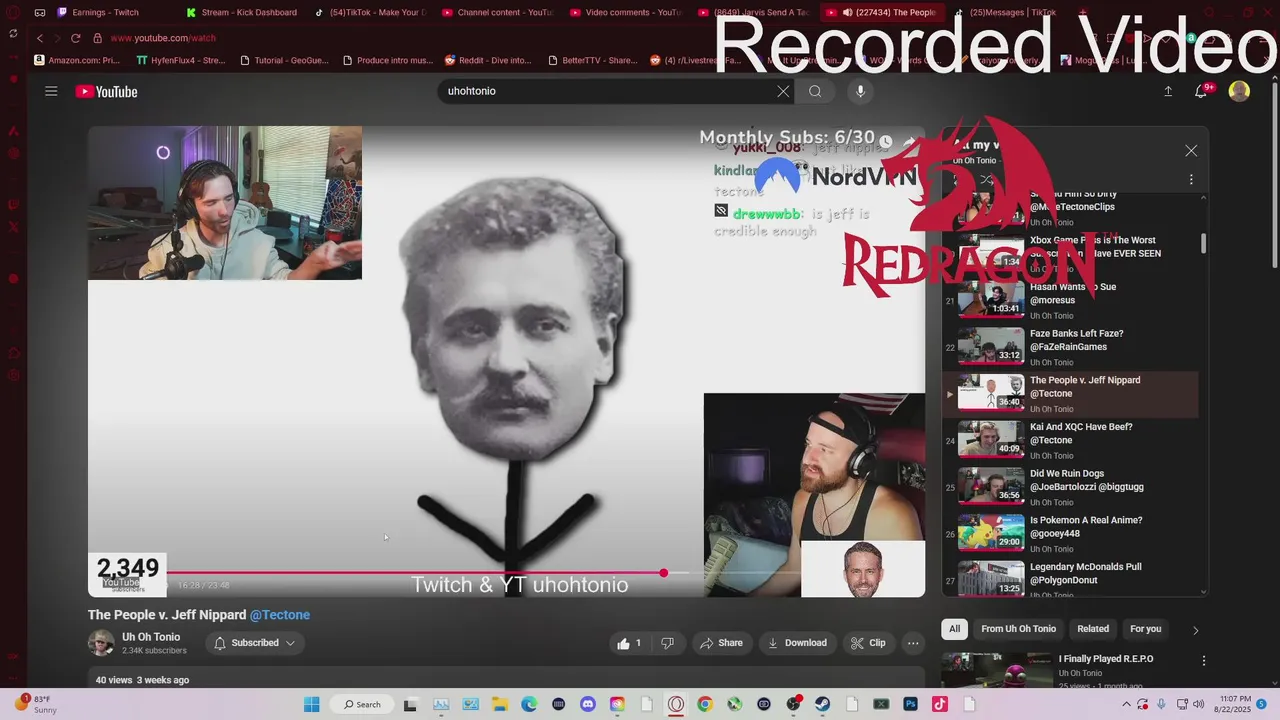Open playlist options three-dot menu

1191,180
